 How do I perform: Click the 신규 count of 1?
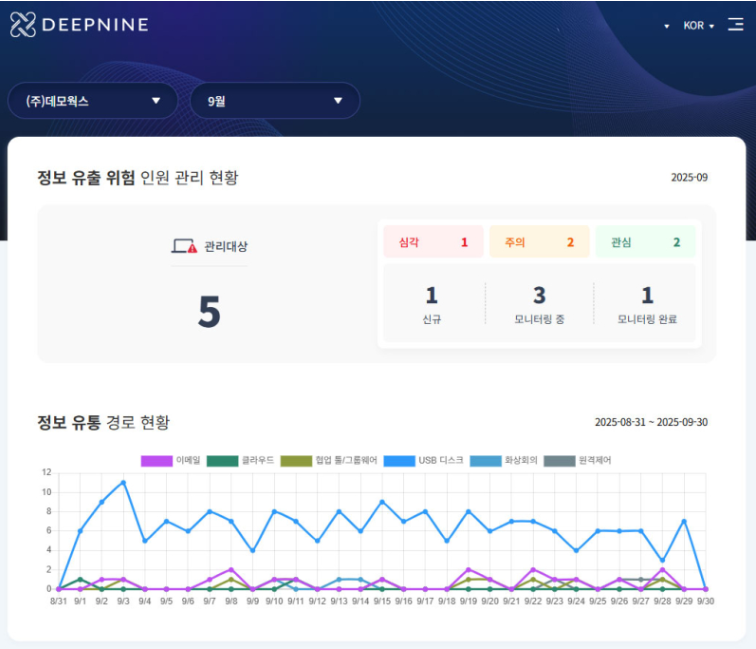(432, 296)
